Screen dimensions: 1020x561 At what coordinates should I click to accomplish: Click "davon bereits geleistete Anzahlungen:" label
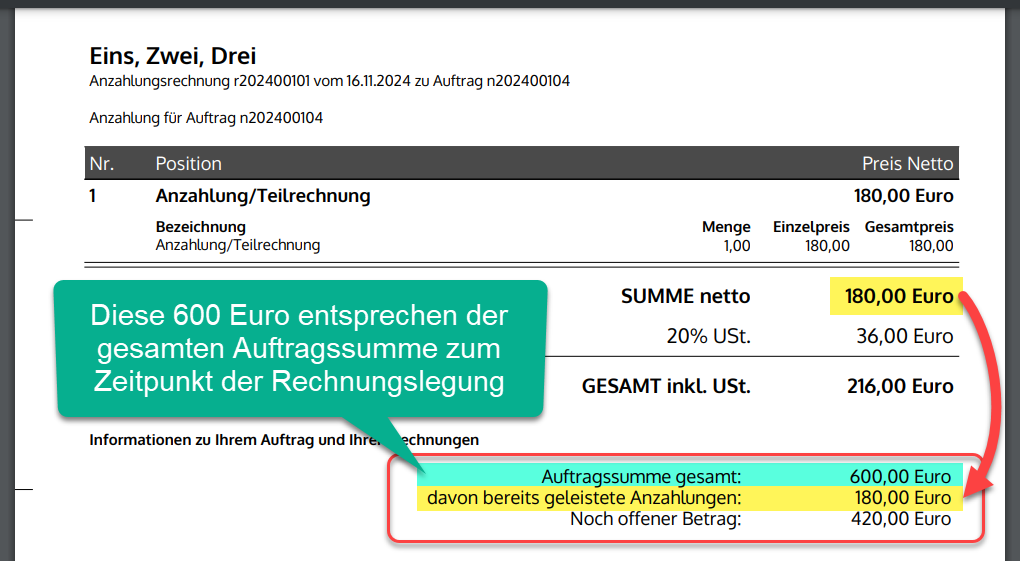[x=584, y=499]
